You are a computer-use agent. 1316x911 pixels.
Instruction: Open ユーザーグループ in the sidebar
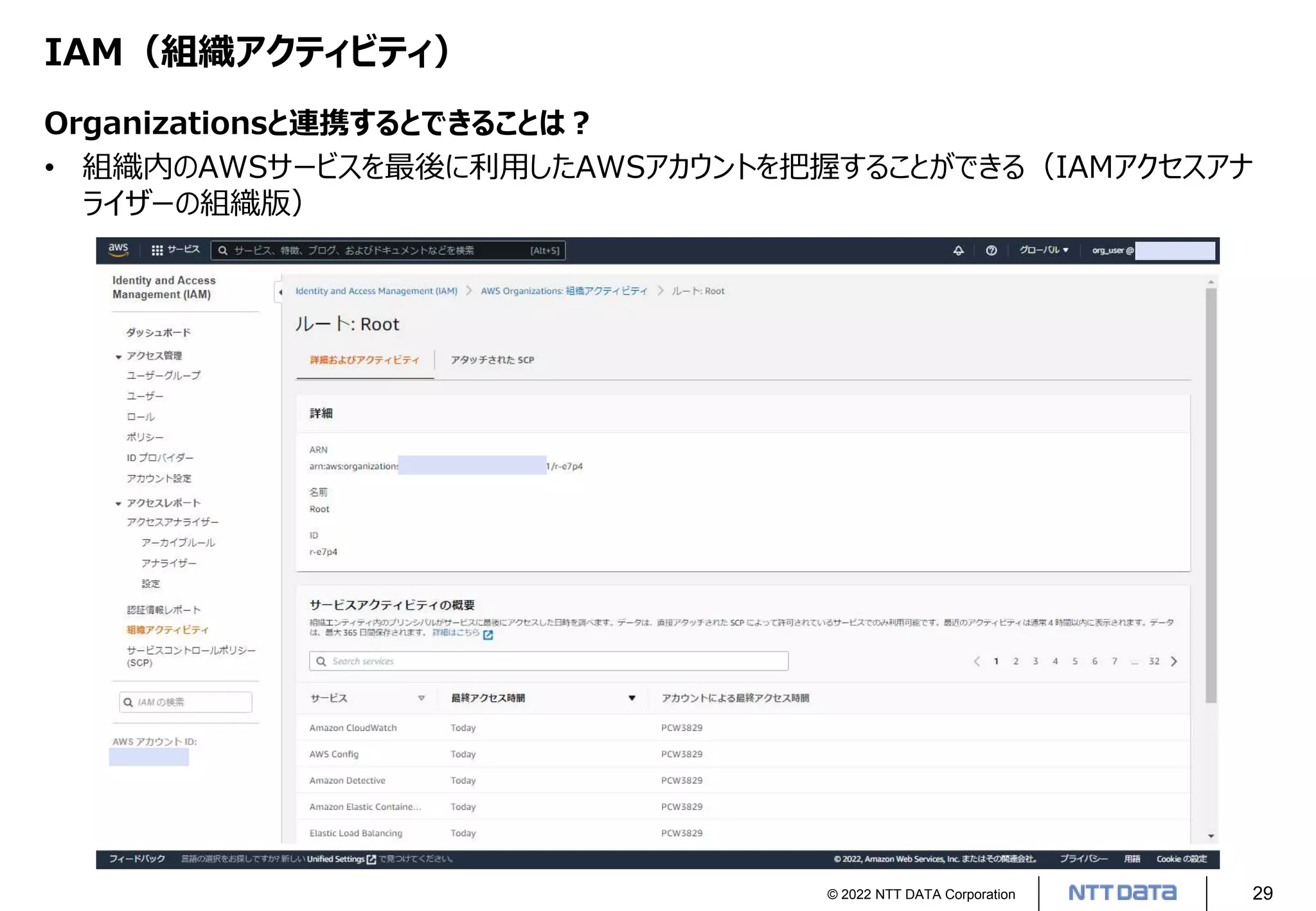point(163,375)
